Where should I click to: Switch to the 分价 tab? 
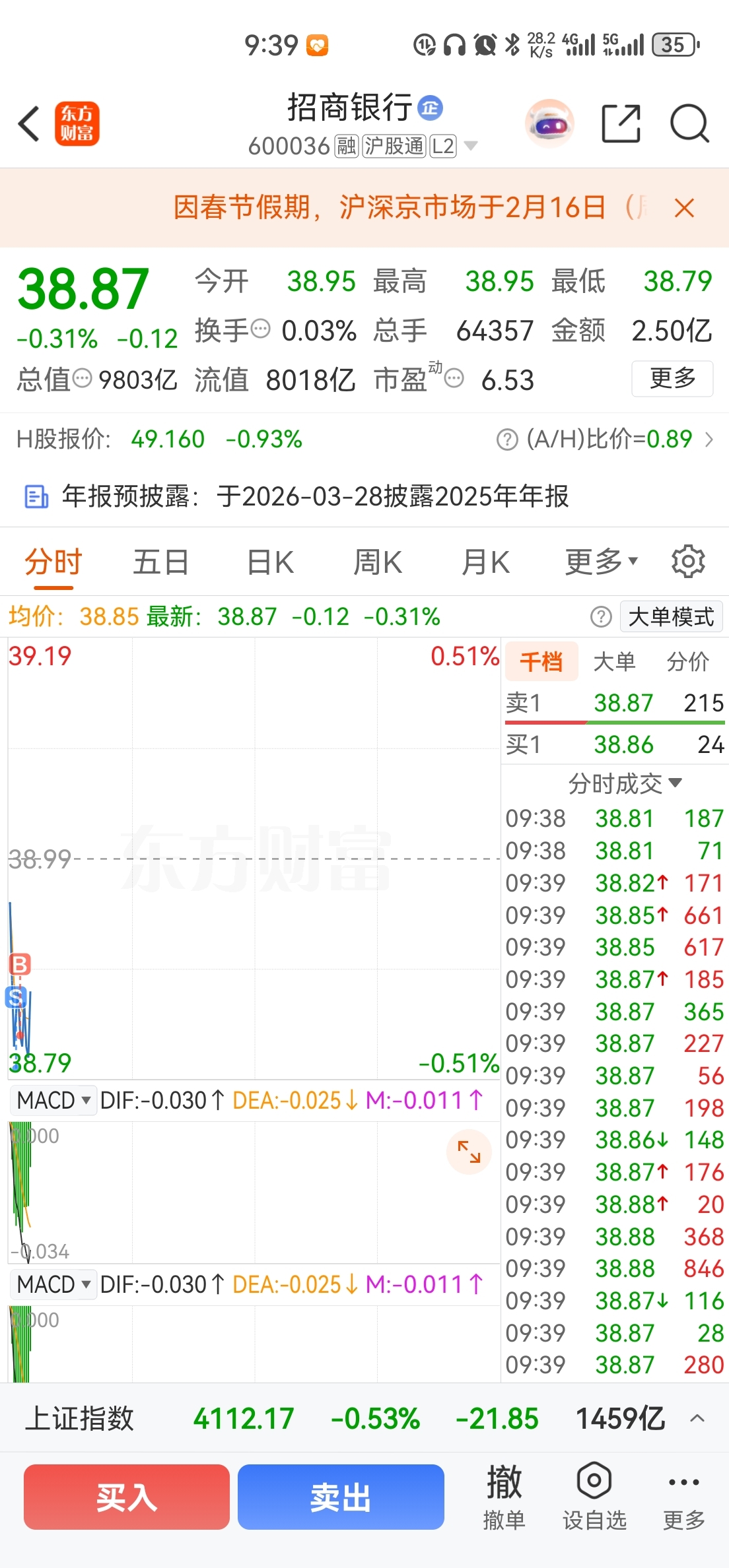click(688, 661)
